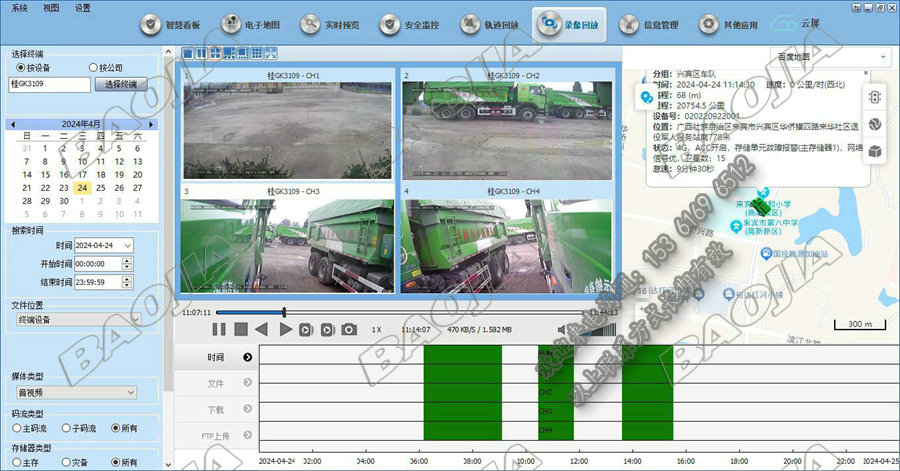This screenshot has width=900, height=471.
Task: Click the fullscreen layout icon
Action: (271, 53)
